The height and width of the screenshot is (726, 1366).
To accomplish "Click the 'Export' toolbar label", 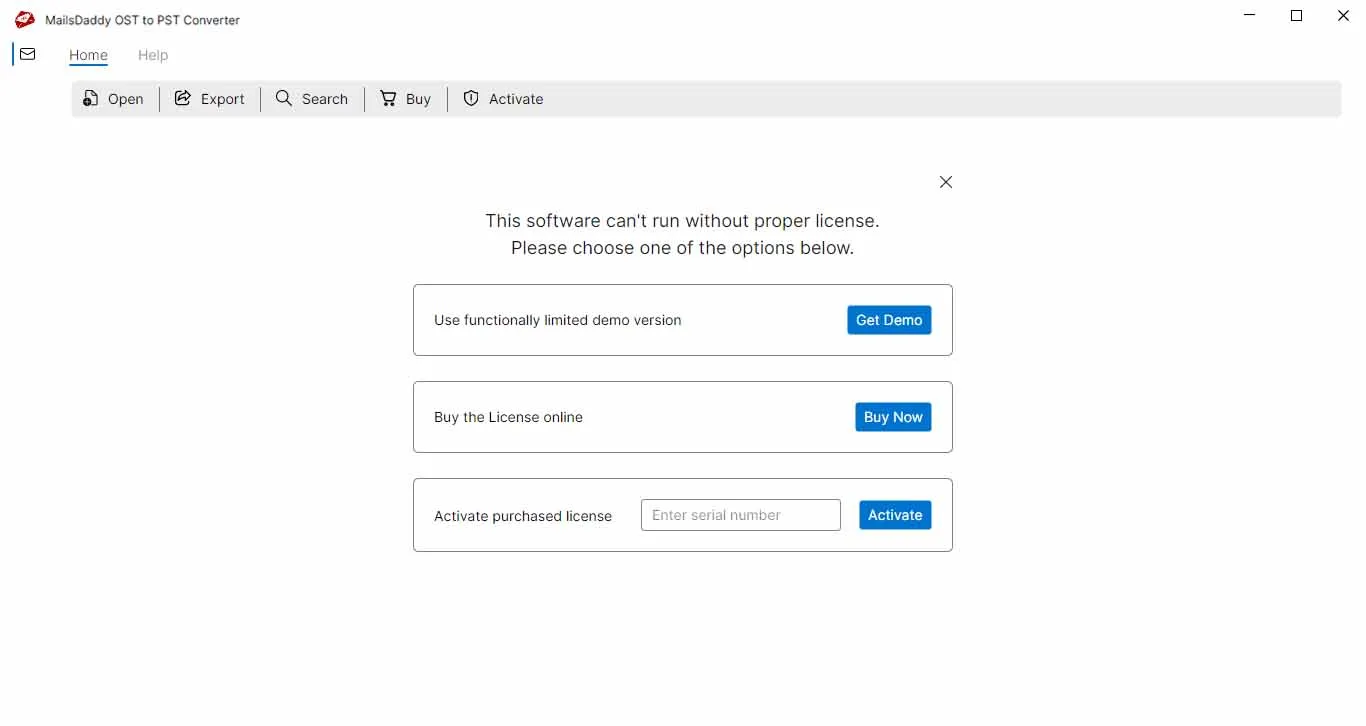I will 223,99.
